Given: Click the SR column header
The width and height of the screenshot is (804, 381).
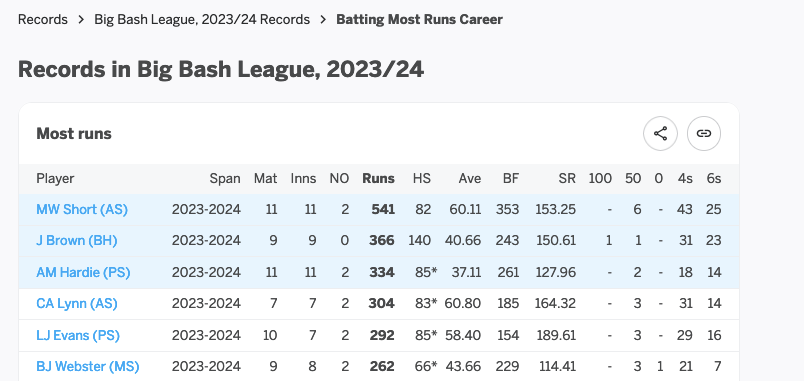Looking at the screenshot, I should tap(567, 178).
